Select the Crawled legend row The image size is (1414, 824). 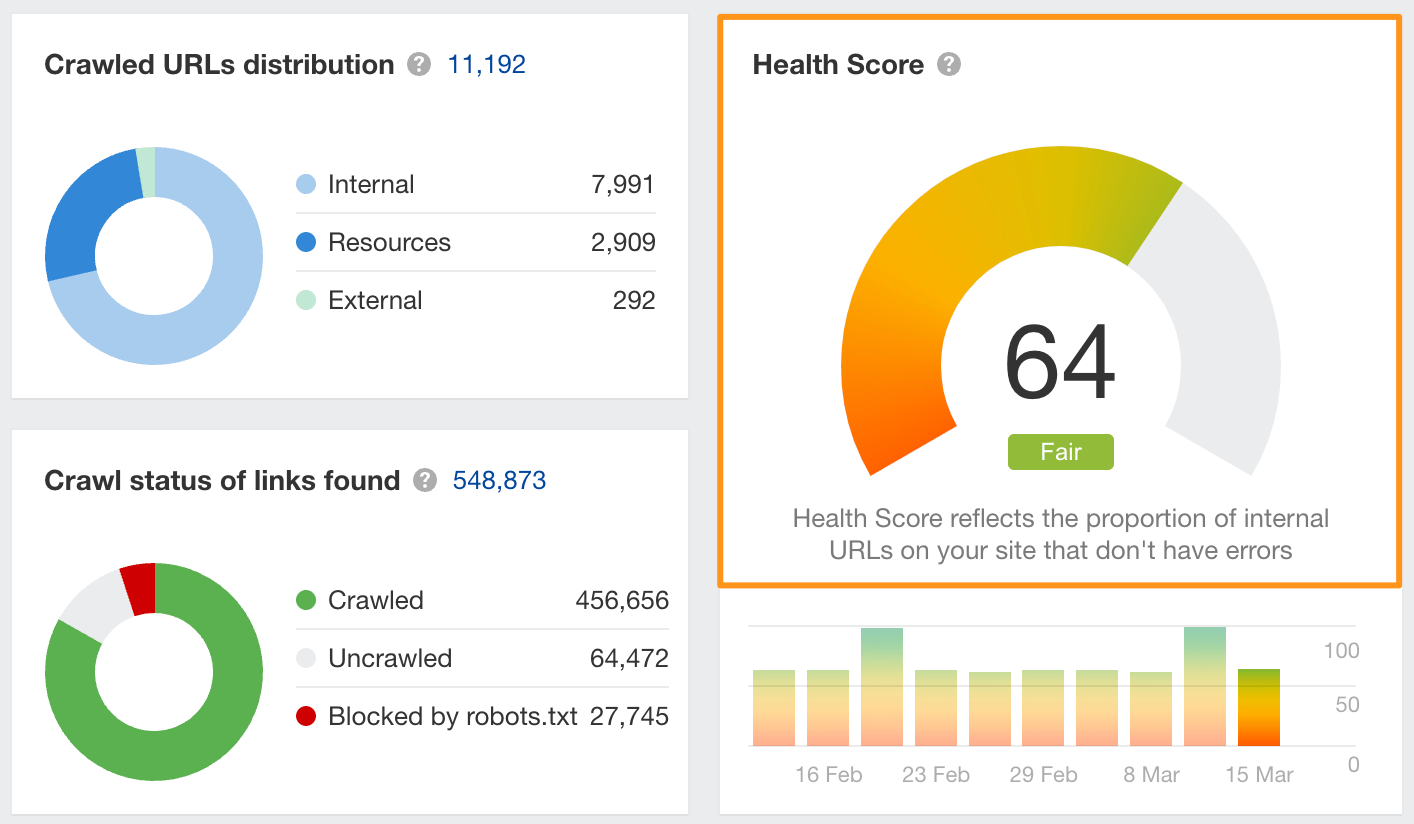pos(482,601)
